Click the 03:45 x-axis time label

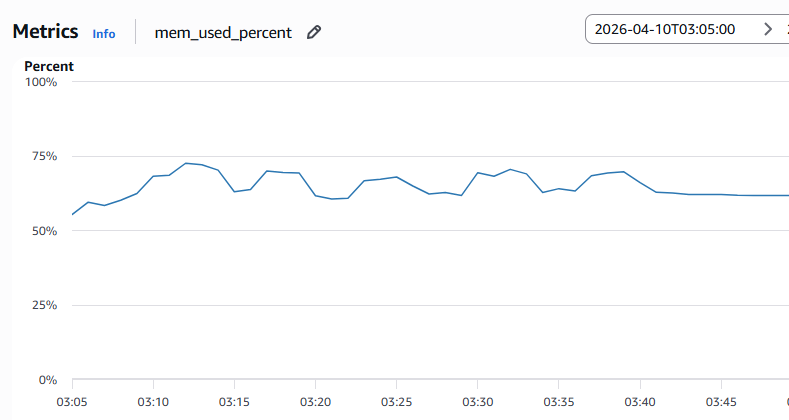721,402
